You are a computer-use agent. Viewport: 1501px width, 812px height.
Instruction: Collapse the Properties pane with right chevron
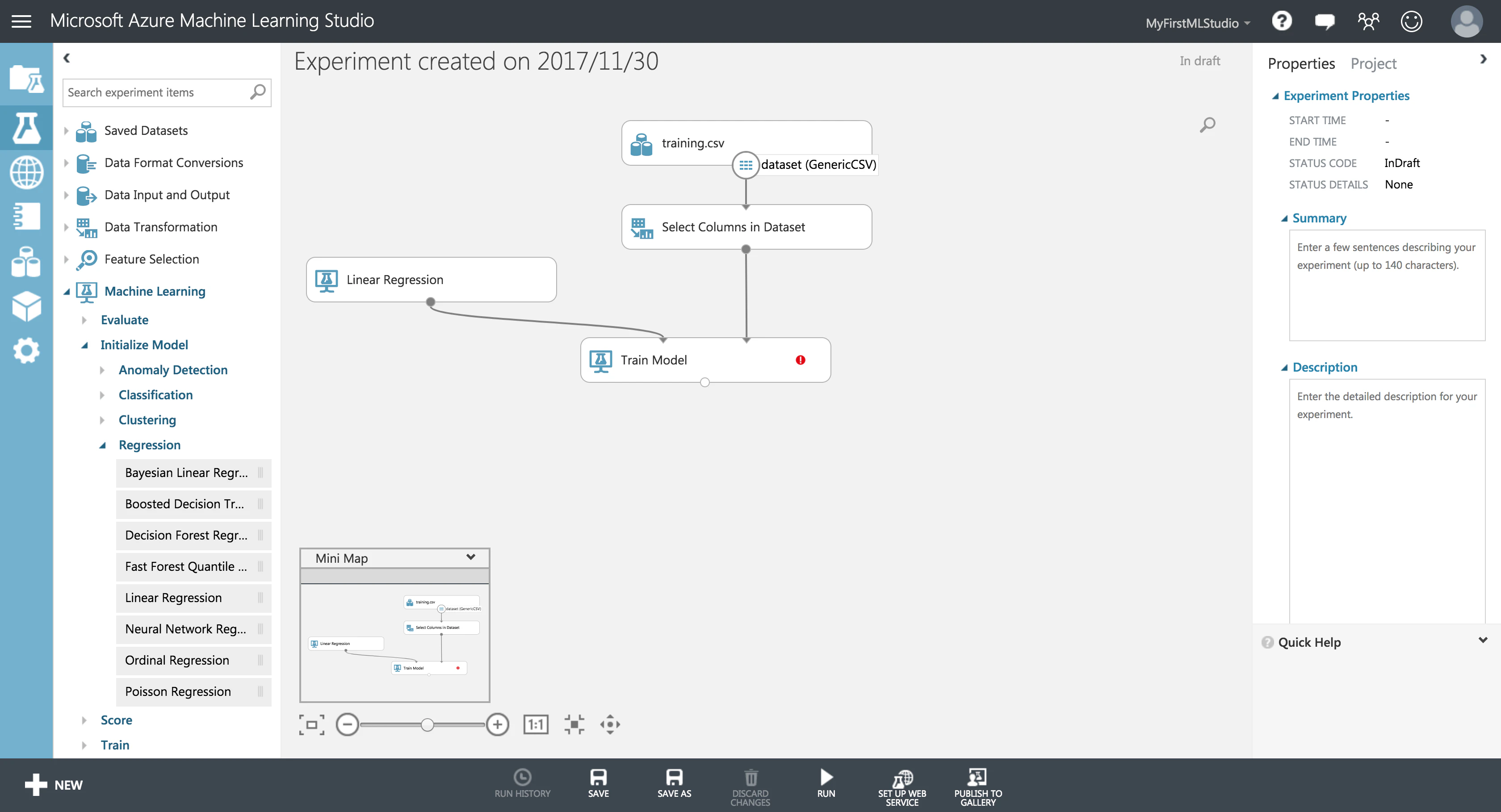point(1483,59)
